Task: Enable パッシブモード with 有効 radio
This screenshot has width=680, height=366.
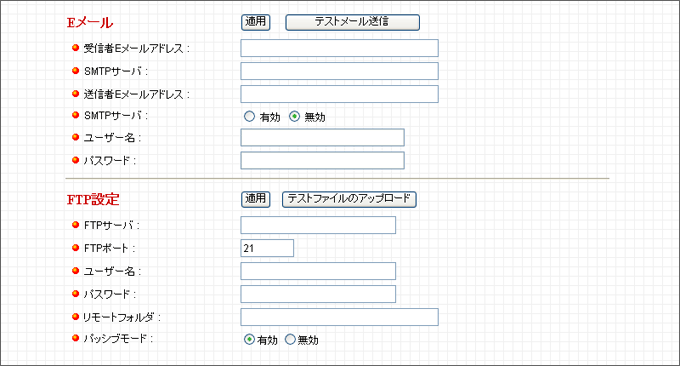Action: click(x=249, y=340)
